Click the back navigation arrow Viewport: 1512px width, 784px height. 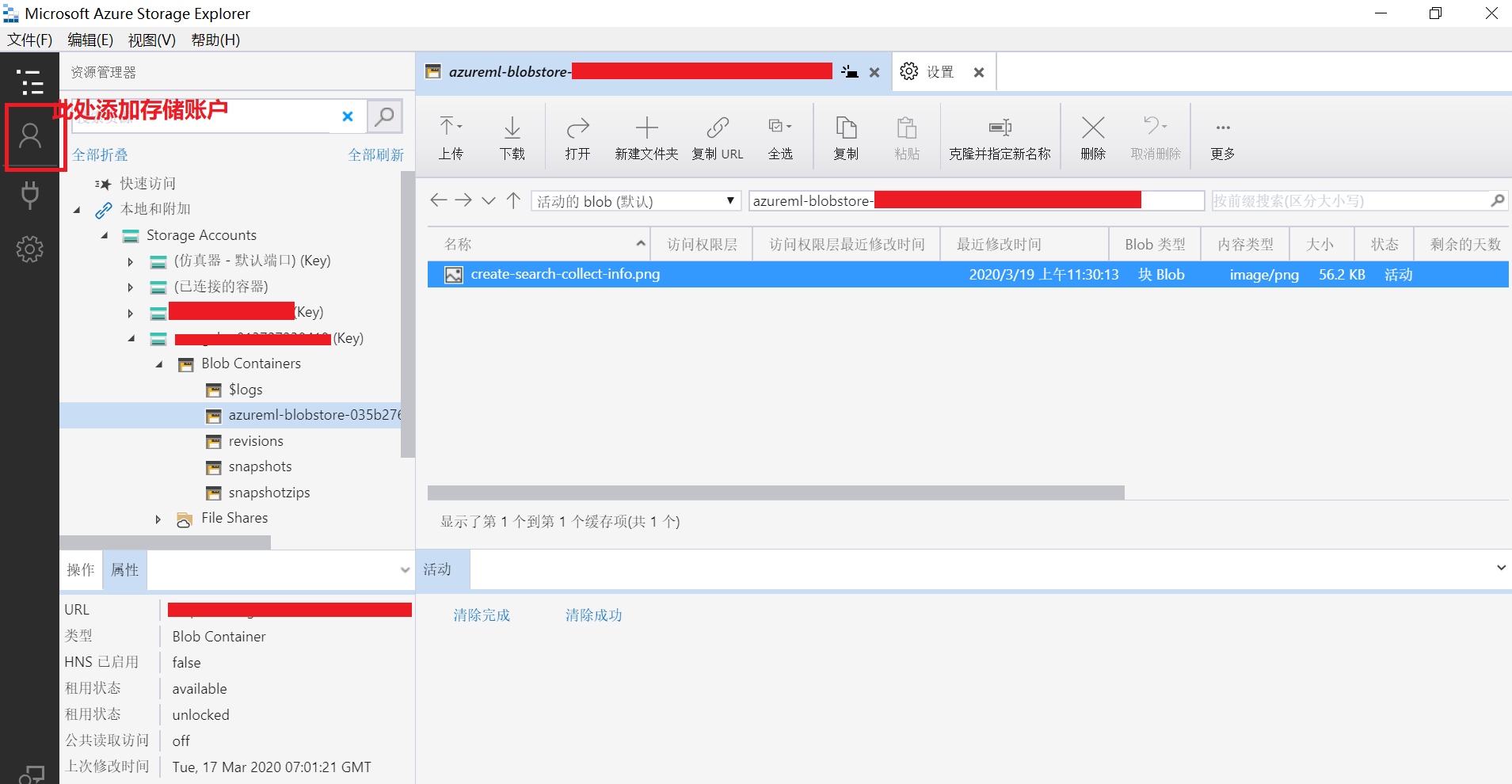[x=438, y=200]
